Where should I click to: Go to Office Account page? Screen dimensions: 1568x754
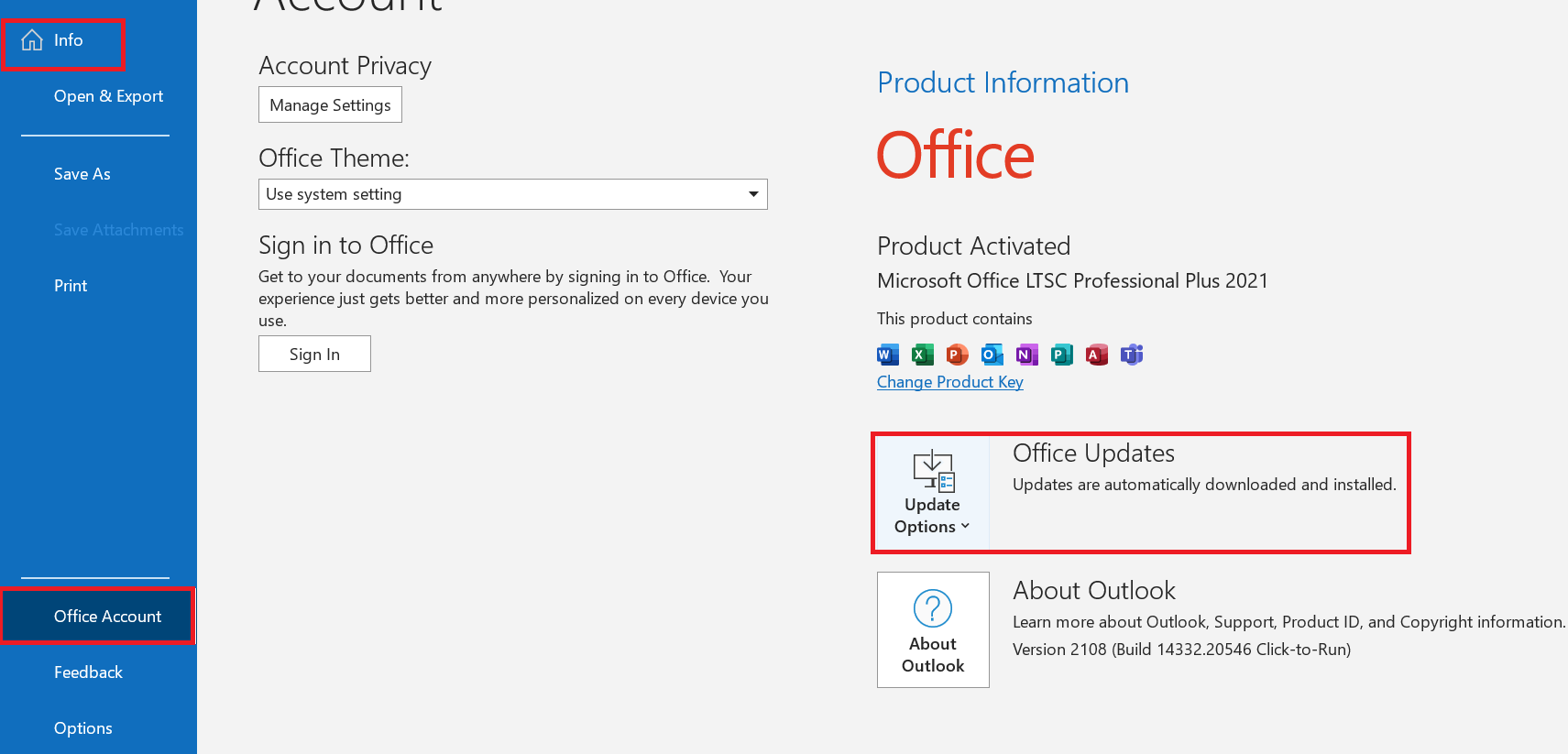98,617
